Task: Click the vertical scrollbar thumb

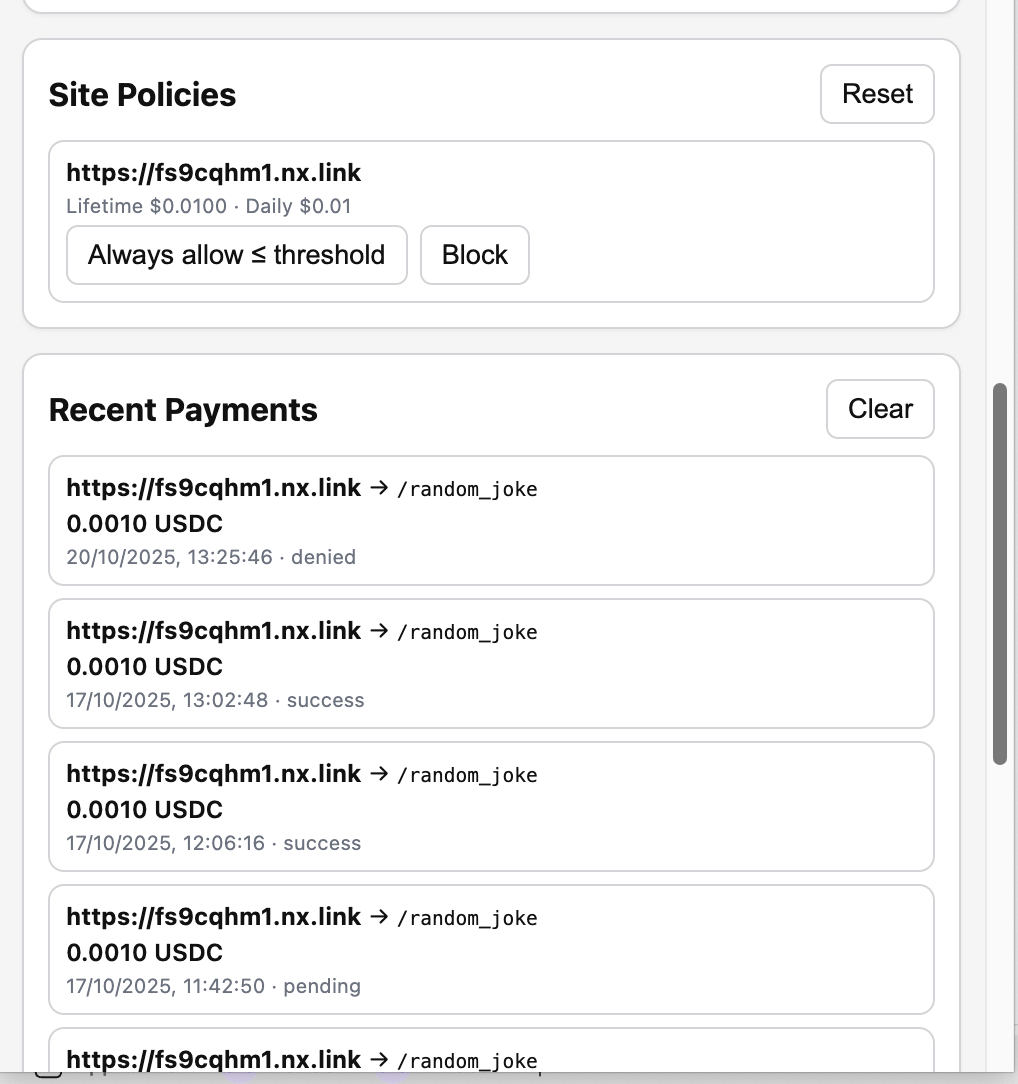Action: click(1000, 574)
